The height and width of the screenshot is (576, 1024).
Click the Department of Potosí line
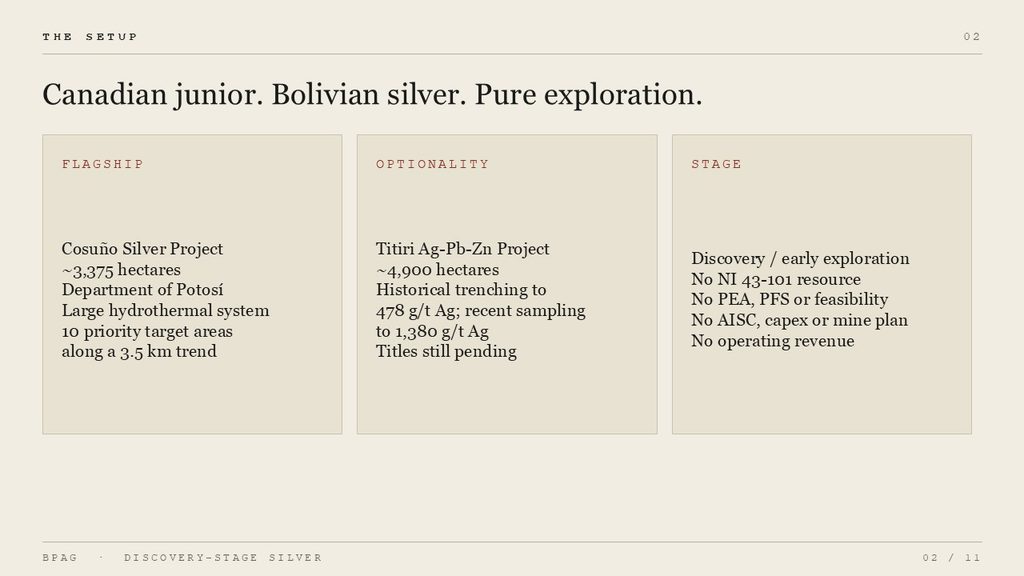pos(142,290)
